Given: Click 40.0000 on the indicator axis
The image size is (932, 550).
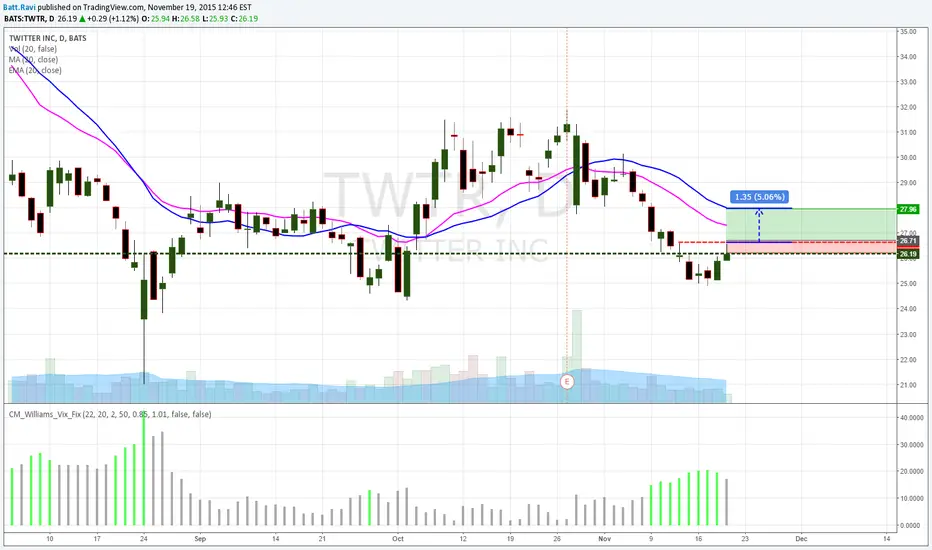Looking at the screenshot, I should click(x=911, y=418).
